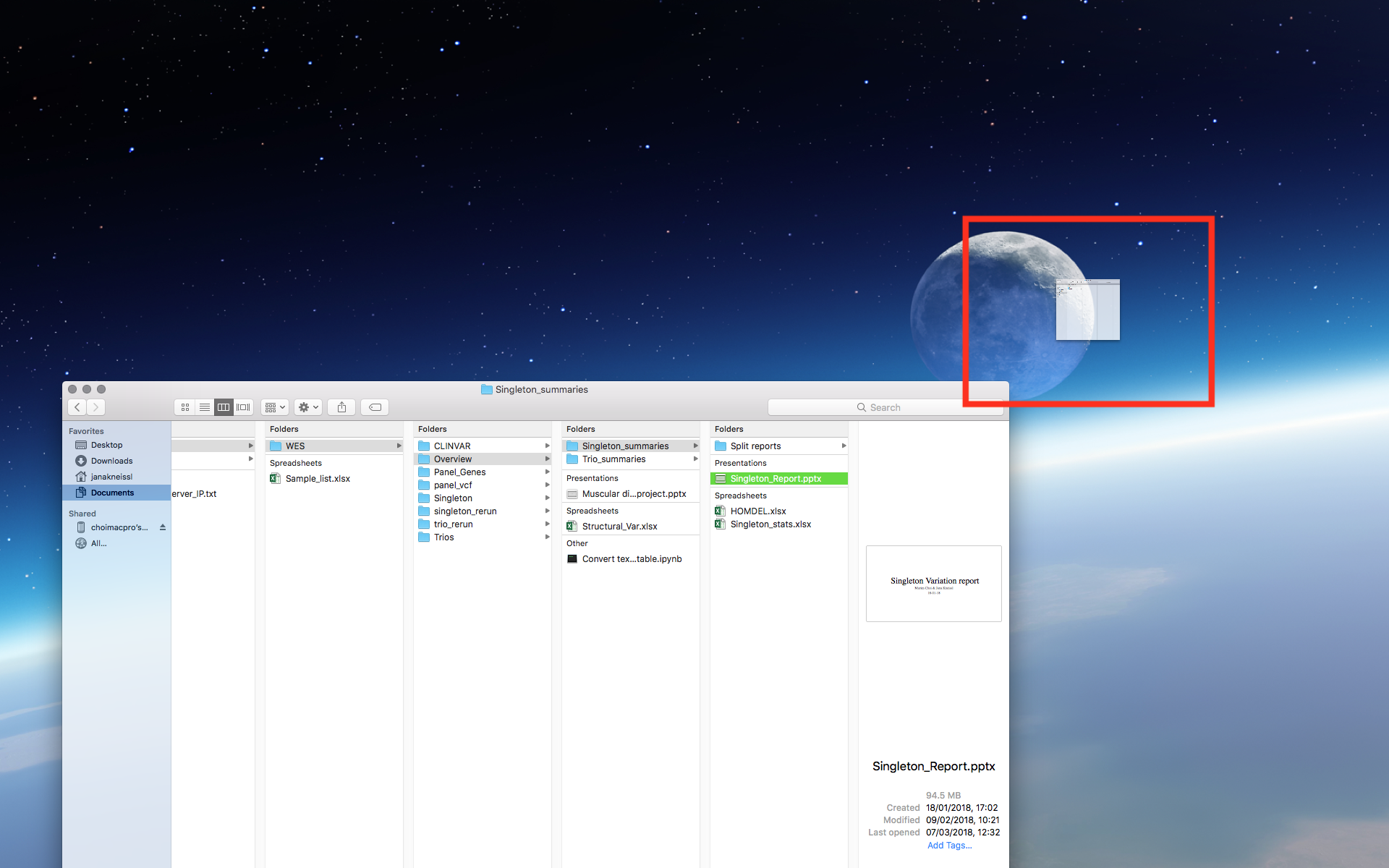
Task: Expand the WES folder arrow
Action: point(399,446)
